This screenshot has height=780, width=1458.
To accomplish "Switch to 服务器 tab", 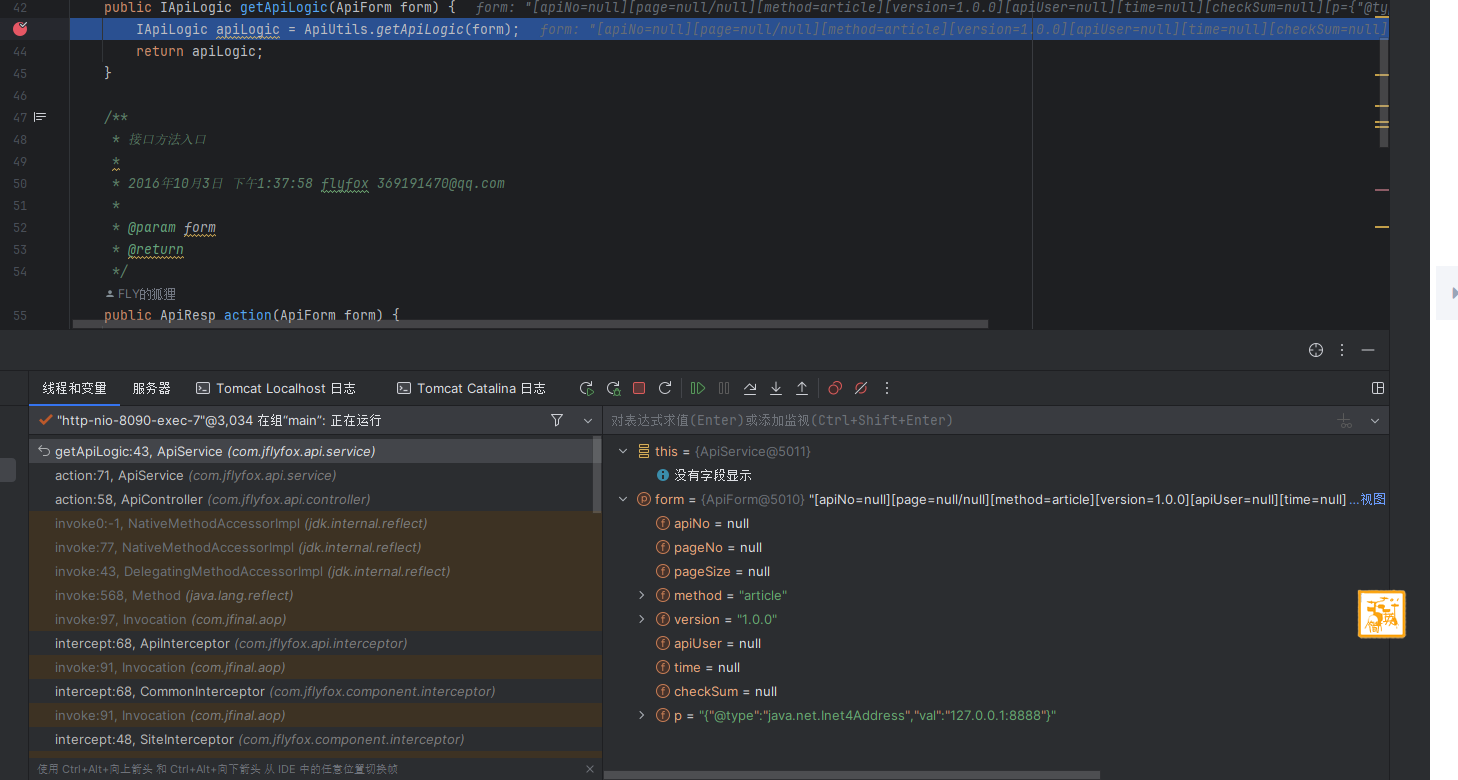I will click(151, 388).
